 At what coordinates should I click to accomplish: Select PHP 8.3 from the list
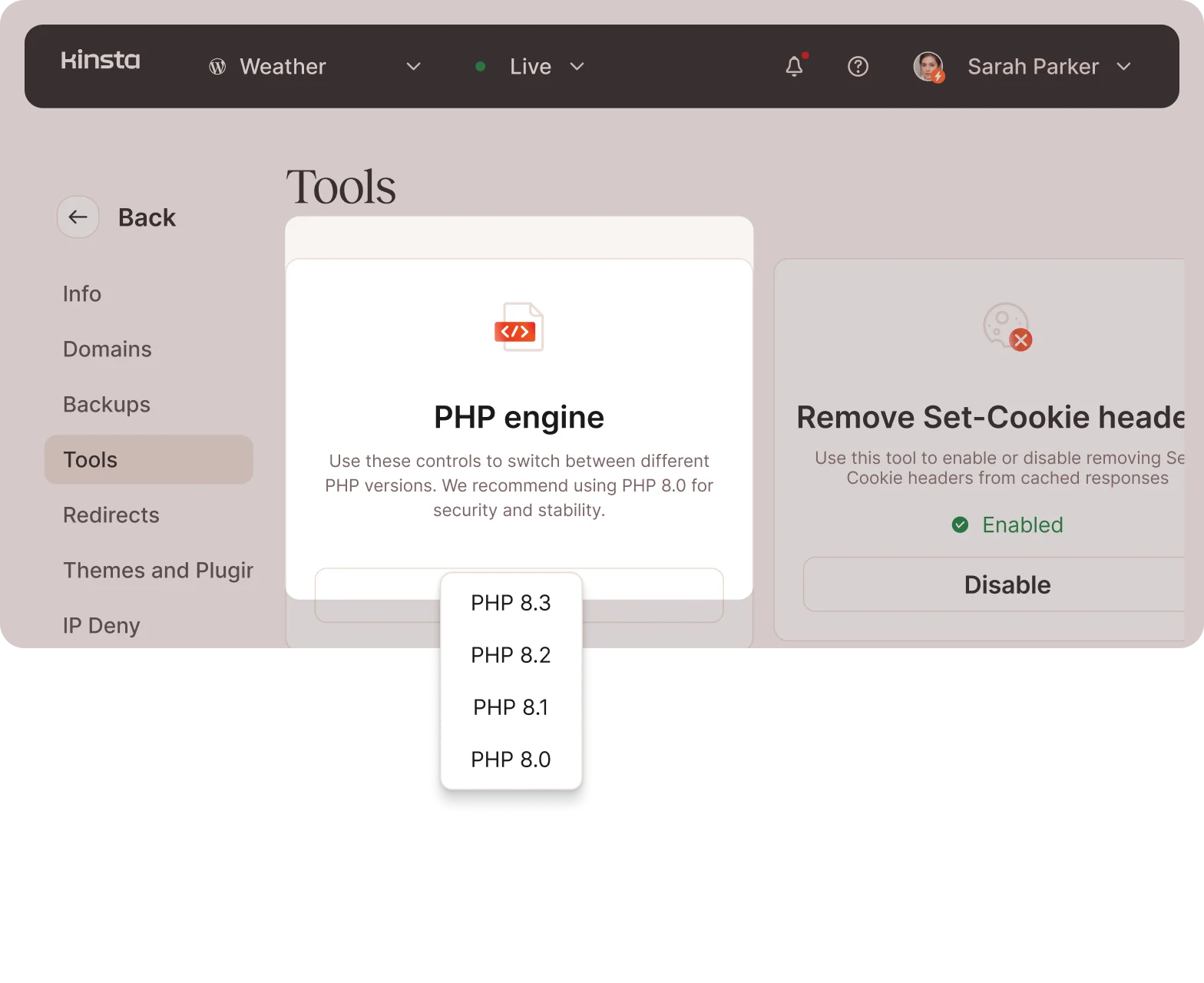511,603
